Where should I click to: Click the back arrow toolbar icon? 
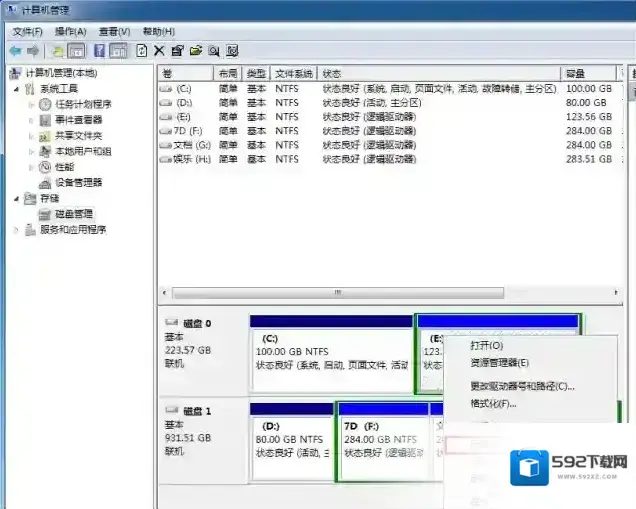point(15,50)
